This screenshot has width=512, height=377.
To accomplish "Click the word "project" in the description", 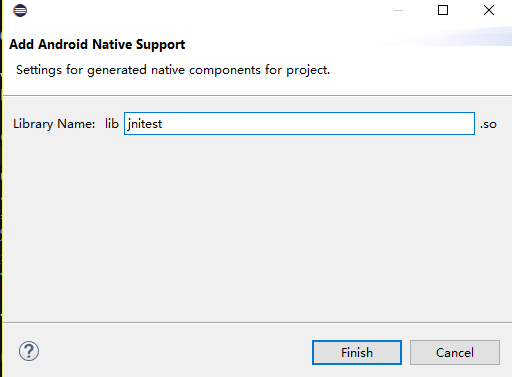I will (x=307, y=70).
